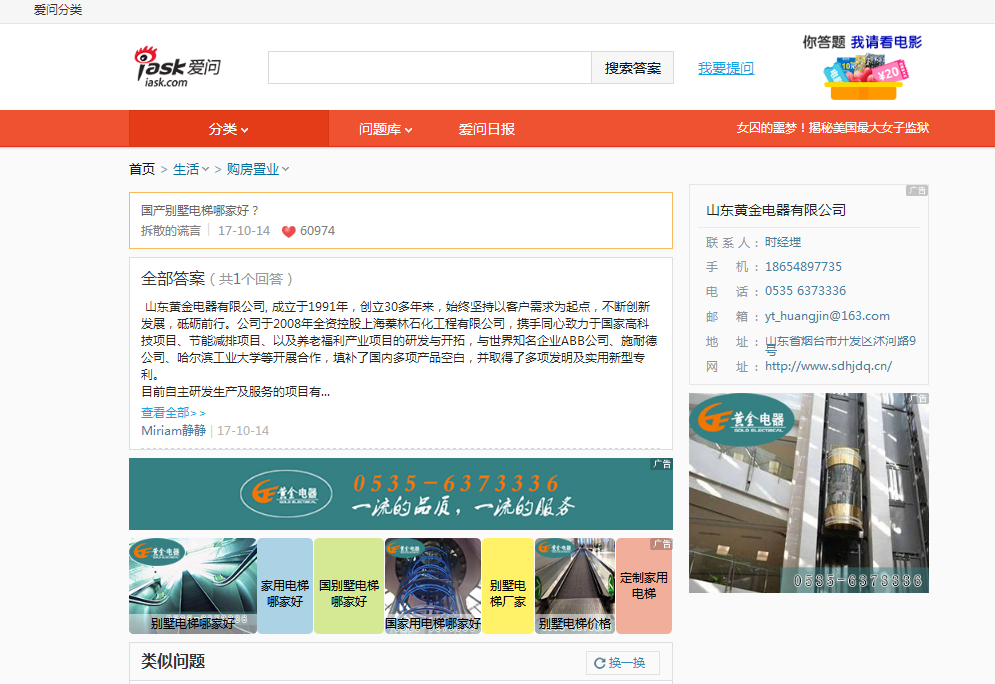Image resolution: width=995 pixels, height=684 pixels.
Task: Expand the 生活 breadcrumb dropdown
Action: (191, 169)
